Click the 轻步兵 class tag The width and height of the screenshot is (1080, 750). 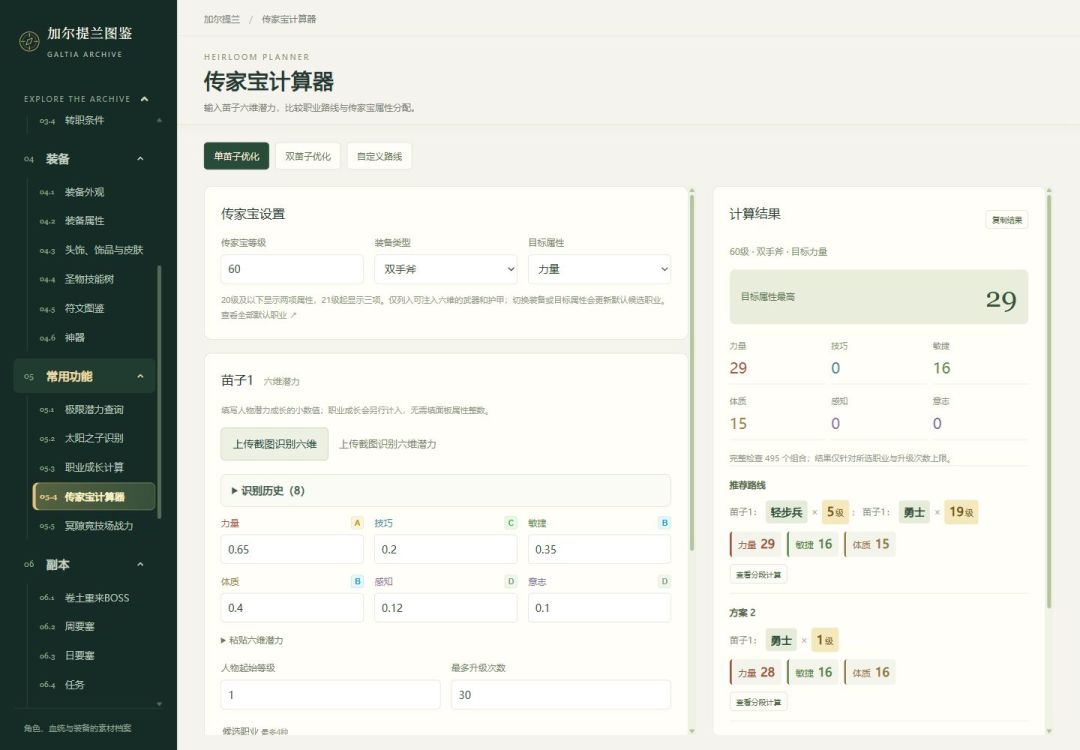[786, 512]
